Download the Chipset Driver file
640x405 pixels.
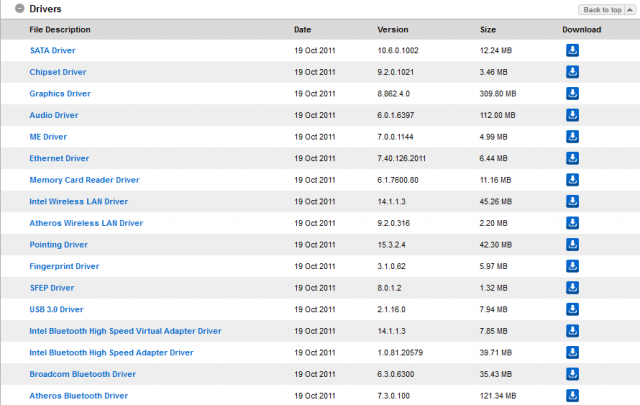tap(572, 72)
